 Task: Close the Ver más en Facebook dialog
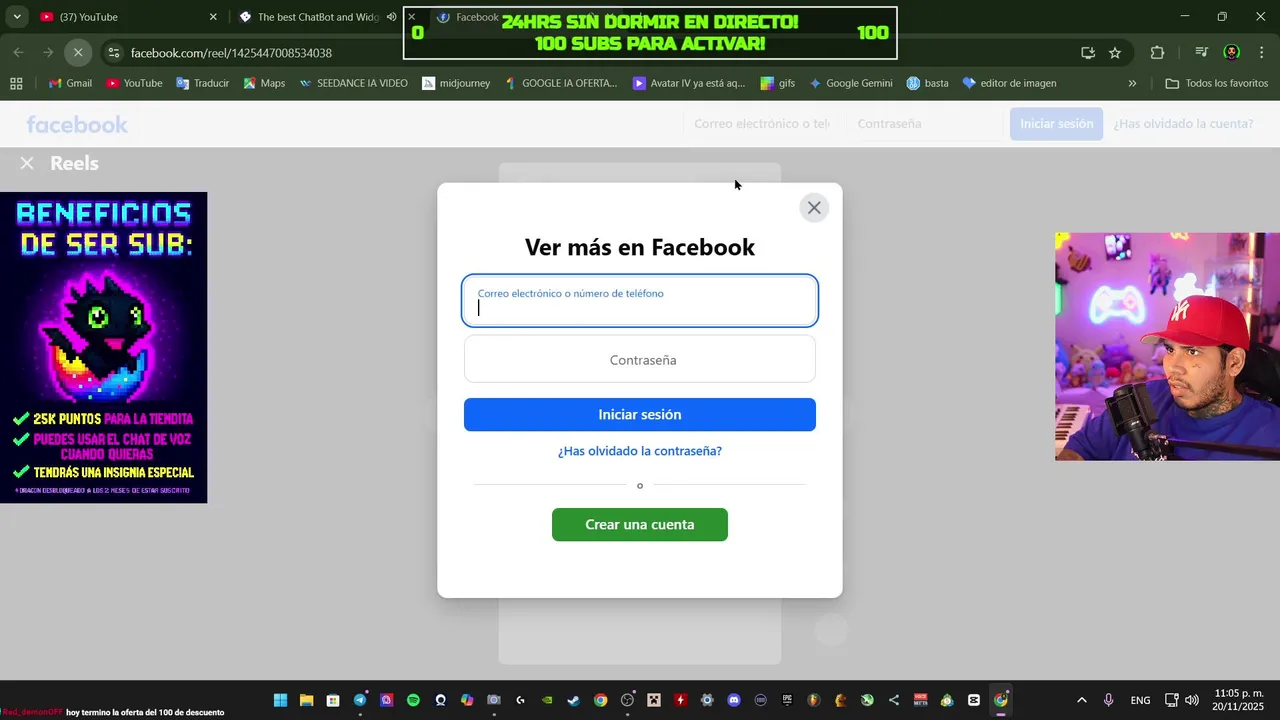tap(814, 207)
